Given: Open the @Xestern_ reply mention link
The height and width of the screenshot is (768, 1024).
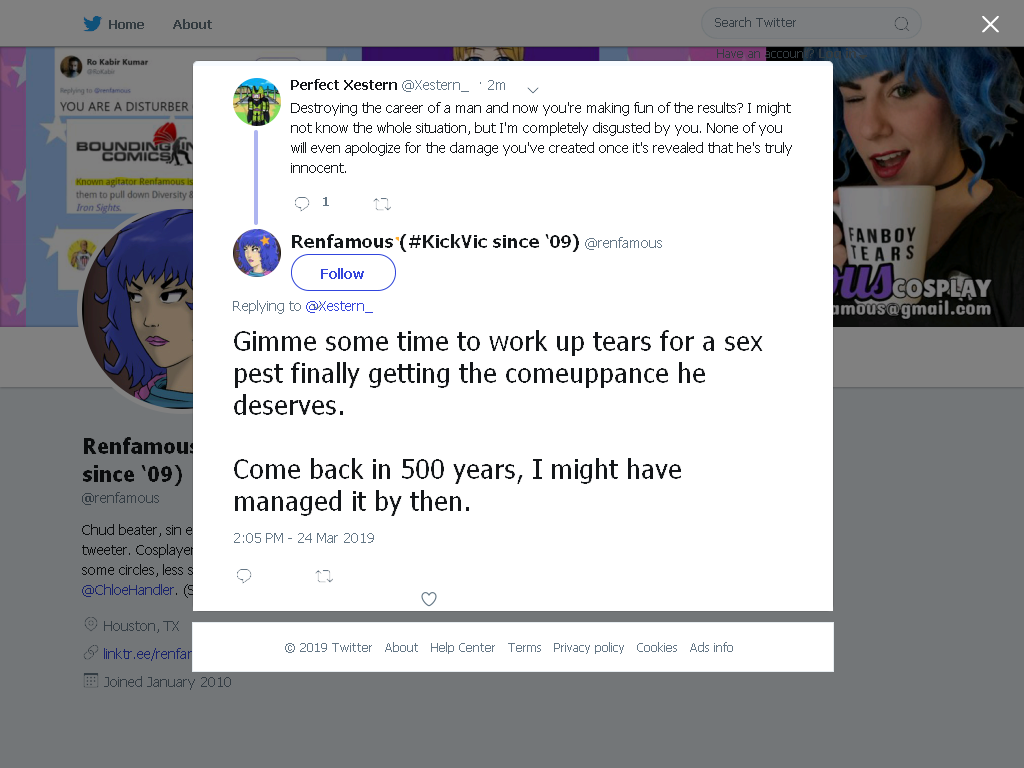Looking at the screenshot, I should coord(339,306).
